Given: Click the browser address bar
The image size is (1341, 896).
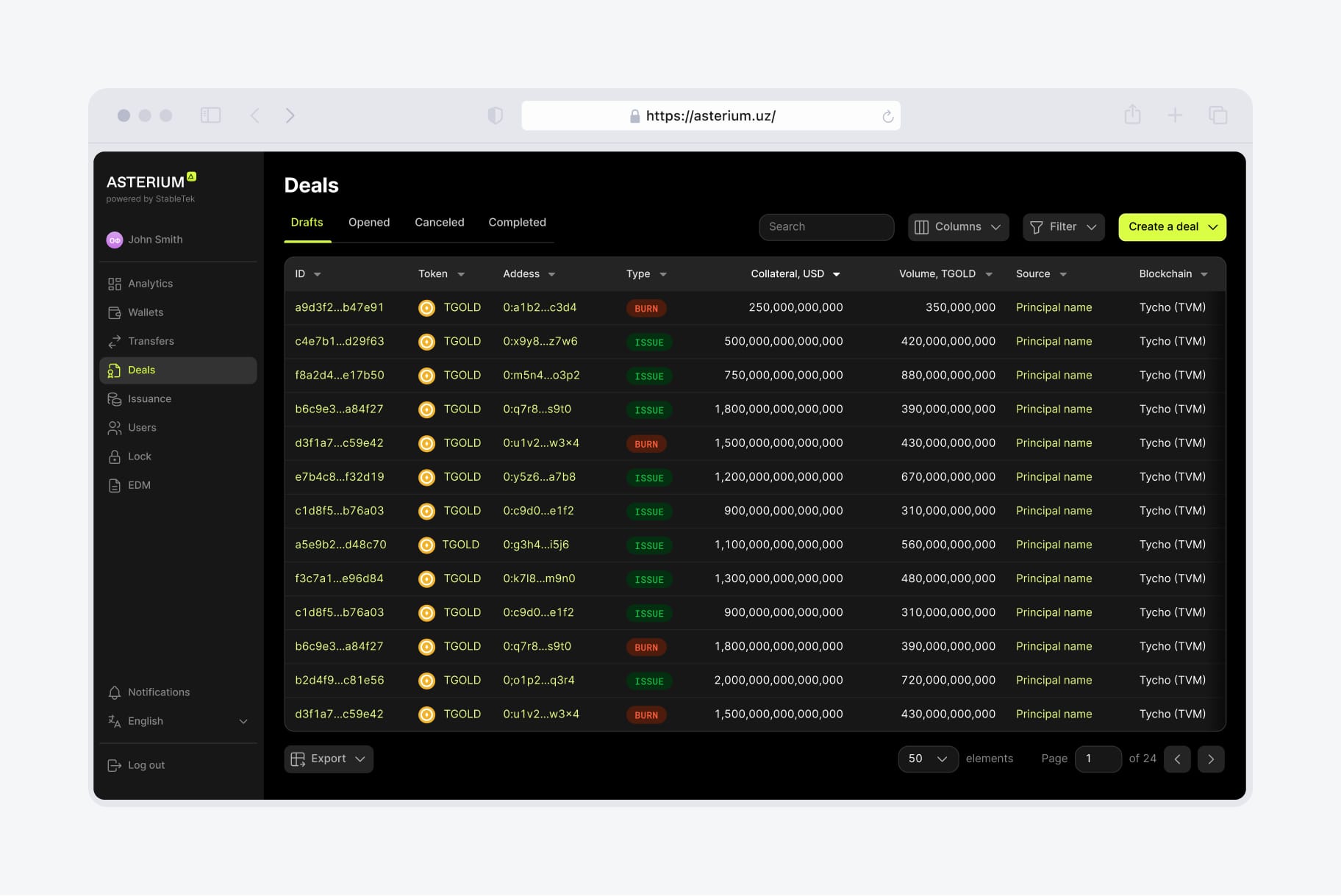Looking at the screenshot, I should pos(711,116).
